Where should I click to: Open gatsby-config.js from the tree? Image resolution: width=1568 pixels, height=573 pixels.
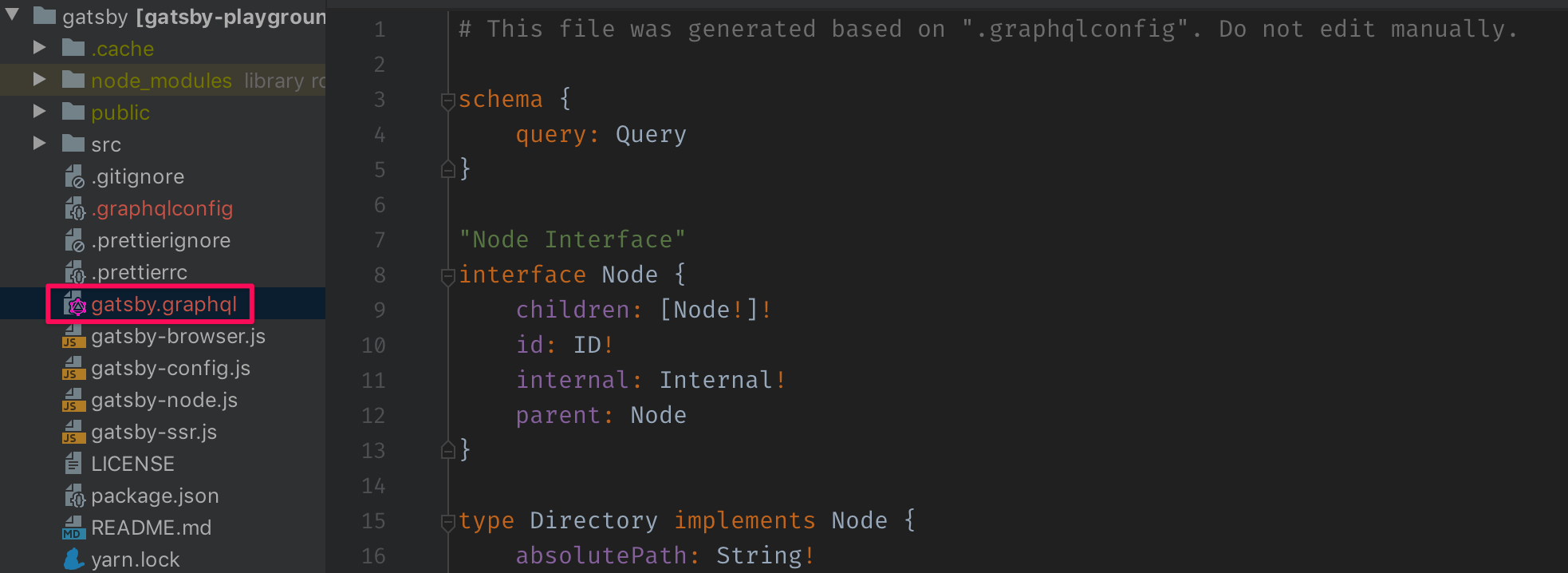tap(171, 368)
